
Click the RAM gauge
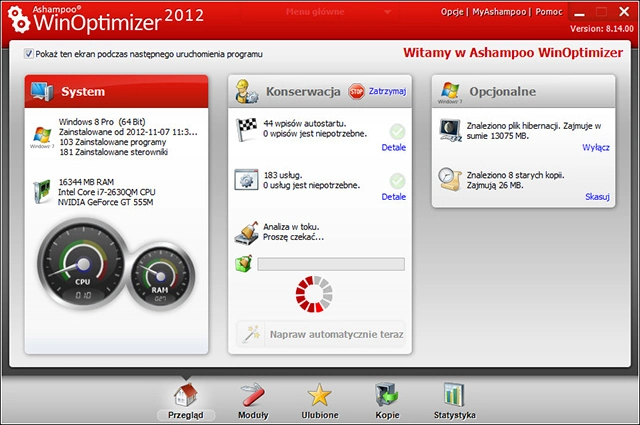pyautogui.click(x=160, y=276)
